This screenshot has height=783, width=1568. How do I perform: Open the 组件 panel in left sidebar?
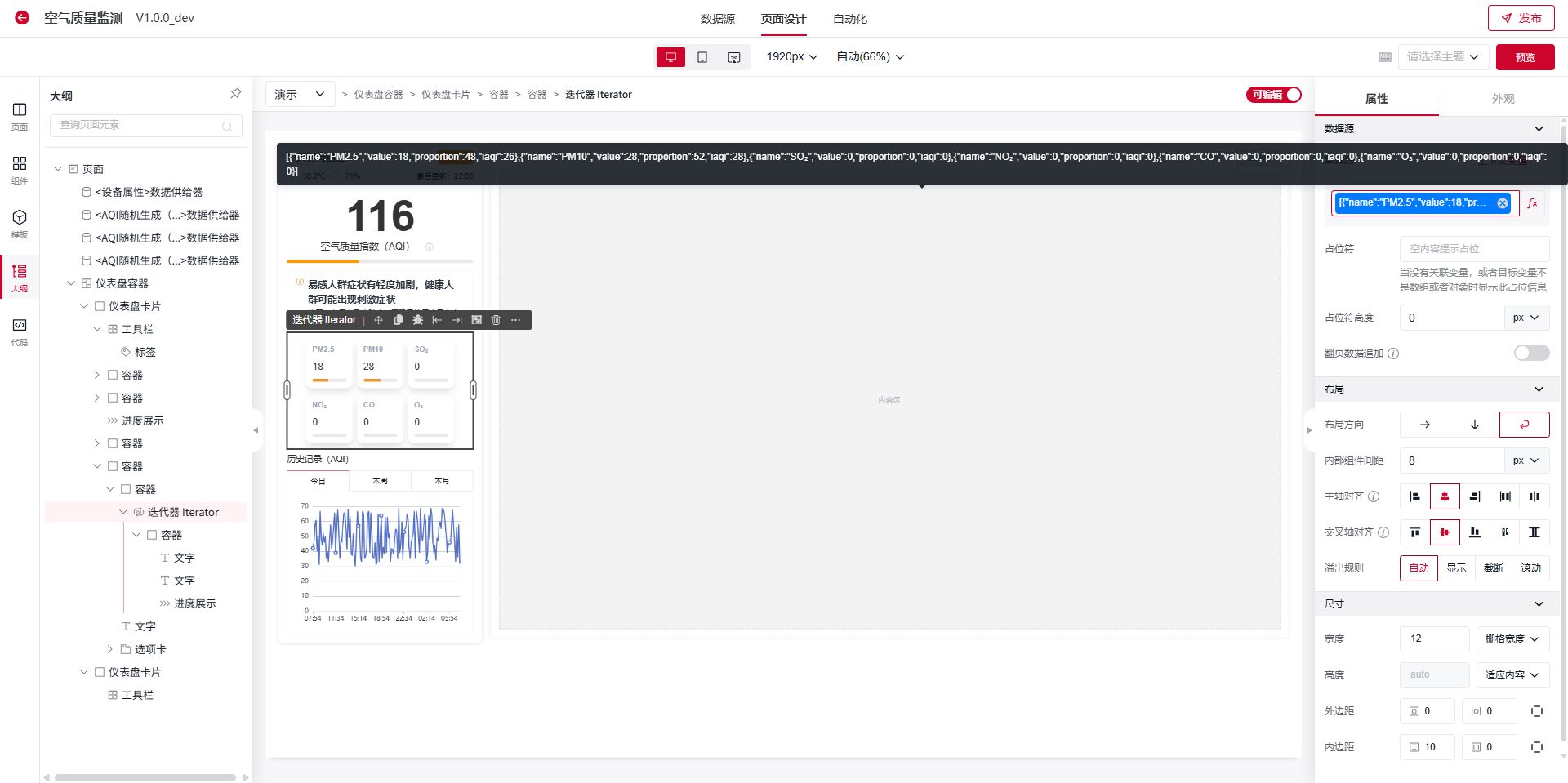tap(20, 170)
